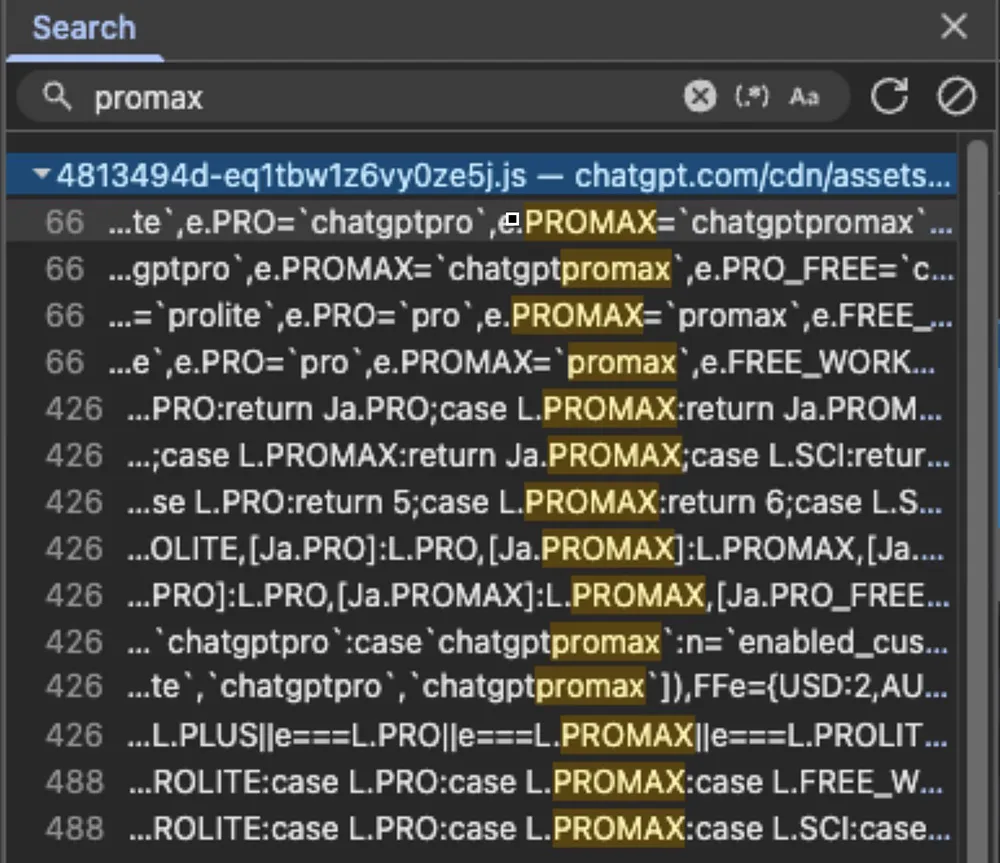This screenshot has height=863, width=1000.
Task: Open line 66 result starting =`prolite`
Action: point(482,316)
